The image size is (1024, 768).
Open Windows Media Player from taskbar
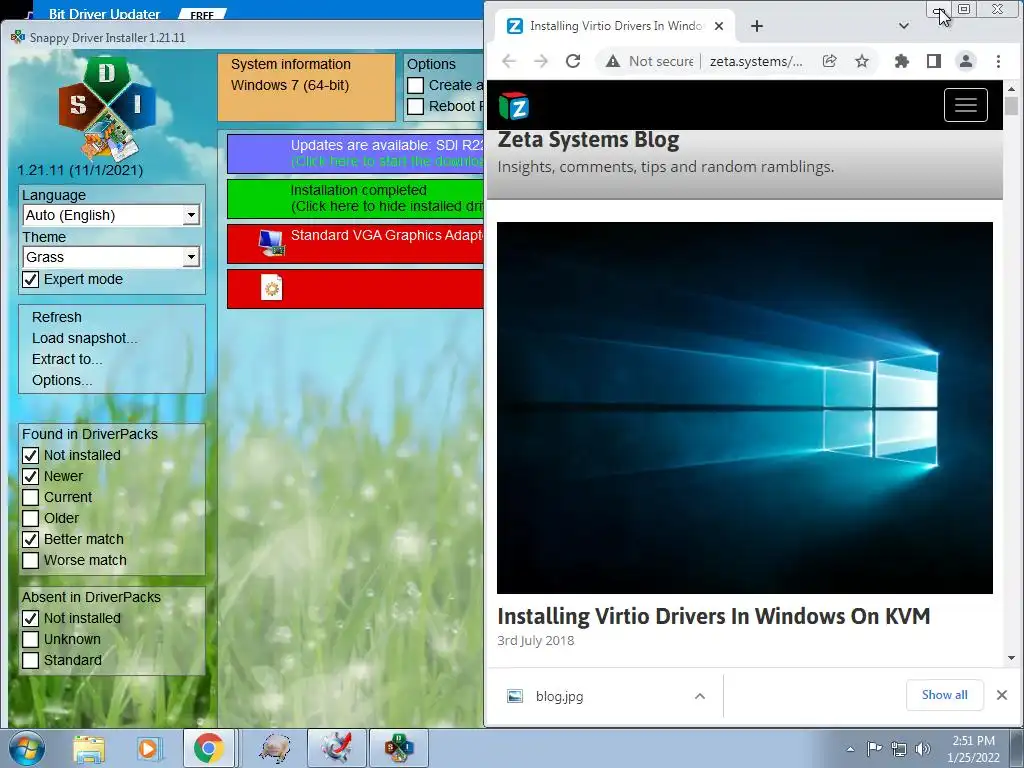(x=148, y=748)
